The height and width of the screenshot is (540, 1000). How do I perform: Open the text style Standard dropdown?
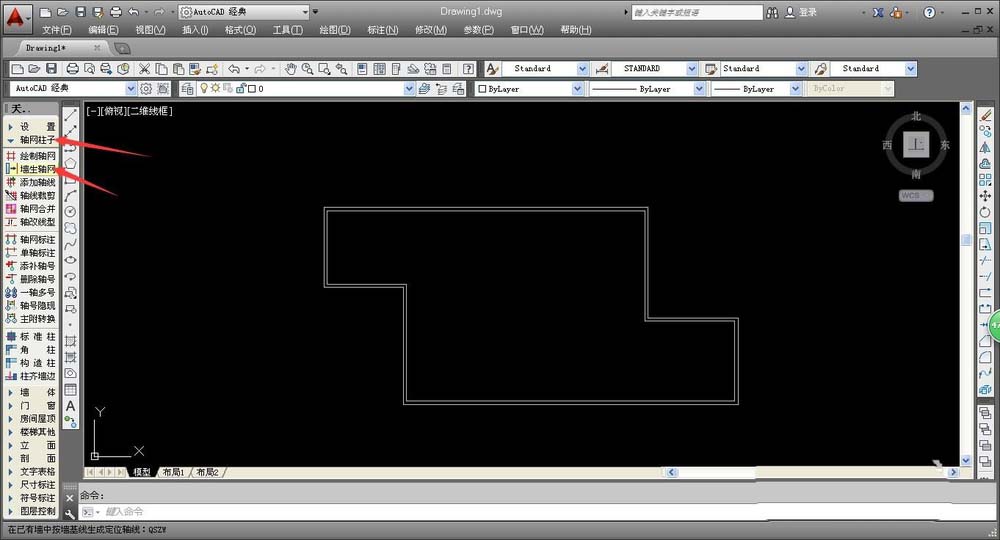tap(582, 69)
